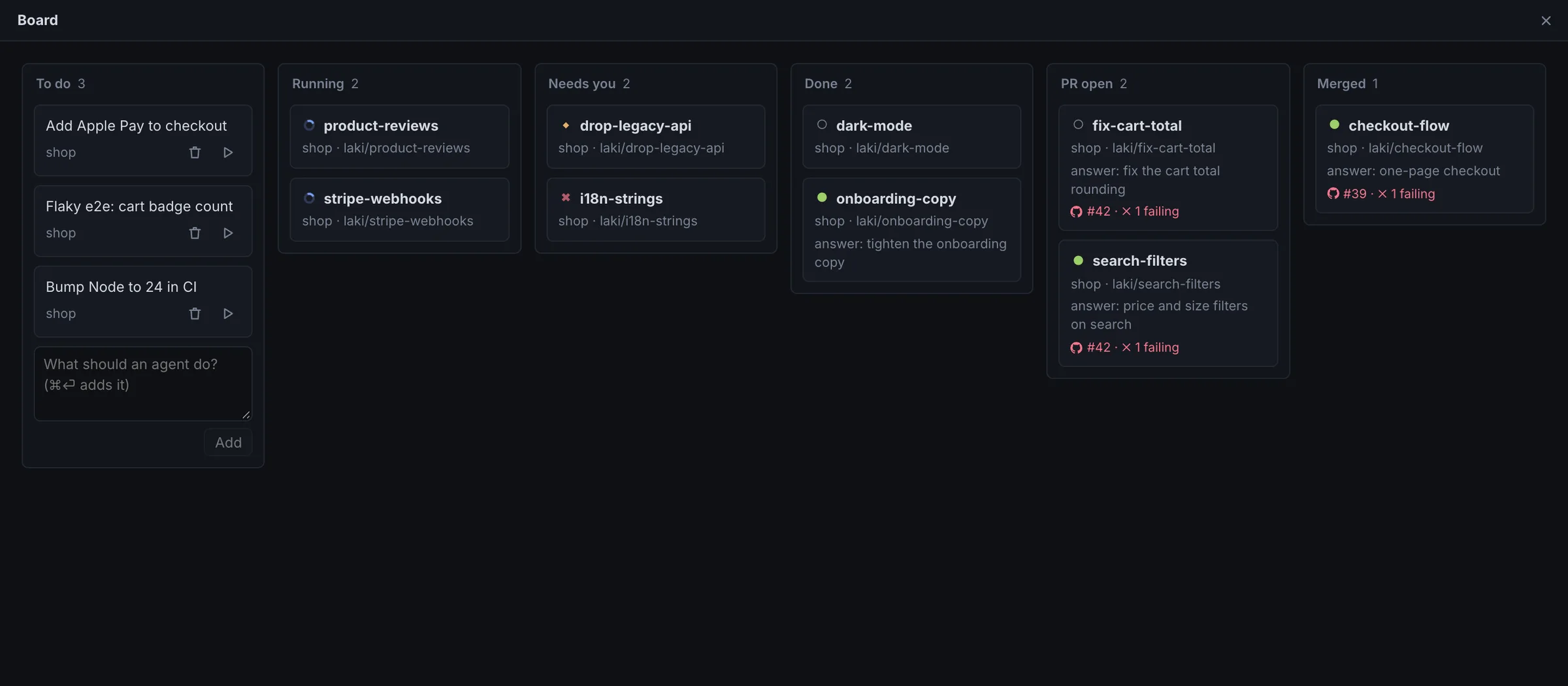This screenshot has width=1568, height=686.
Task: Delete the Bump Node to 24 task
Action: pyautogui.click(x=195, y=314)
